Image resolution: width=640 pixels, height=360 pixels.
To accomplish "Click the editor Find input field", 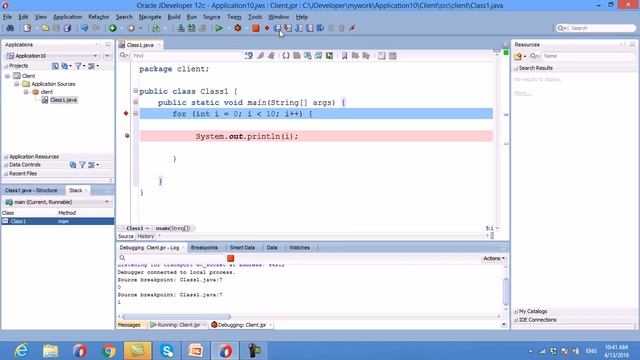I will click(x=187, y=56).
